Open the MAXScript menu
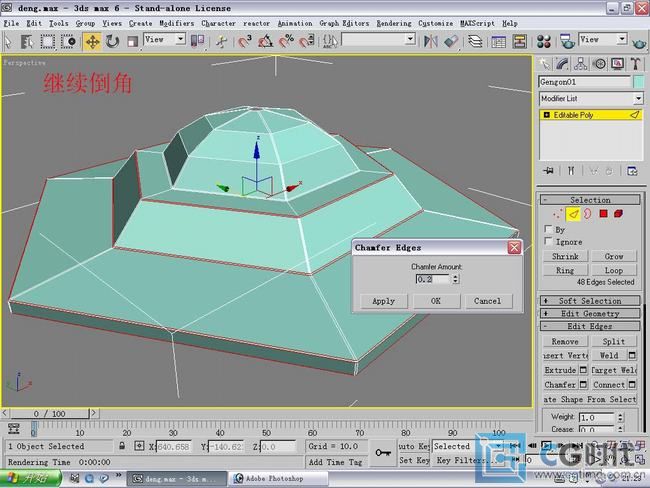Image resolution: width=650 pixels, height=488 pixels. (x=477, y=23)
